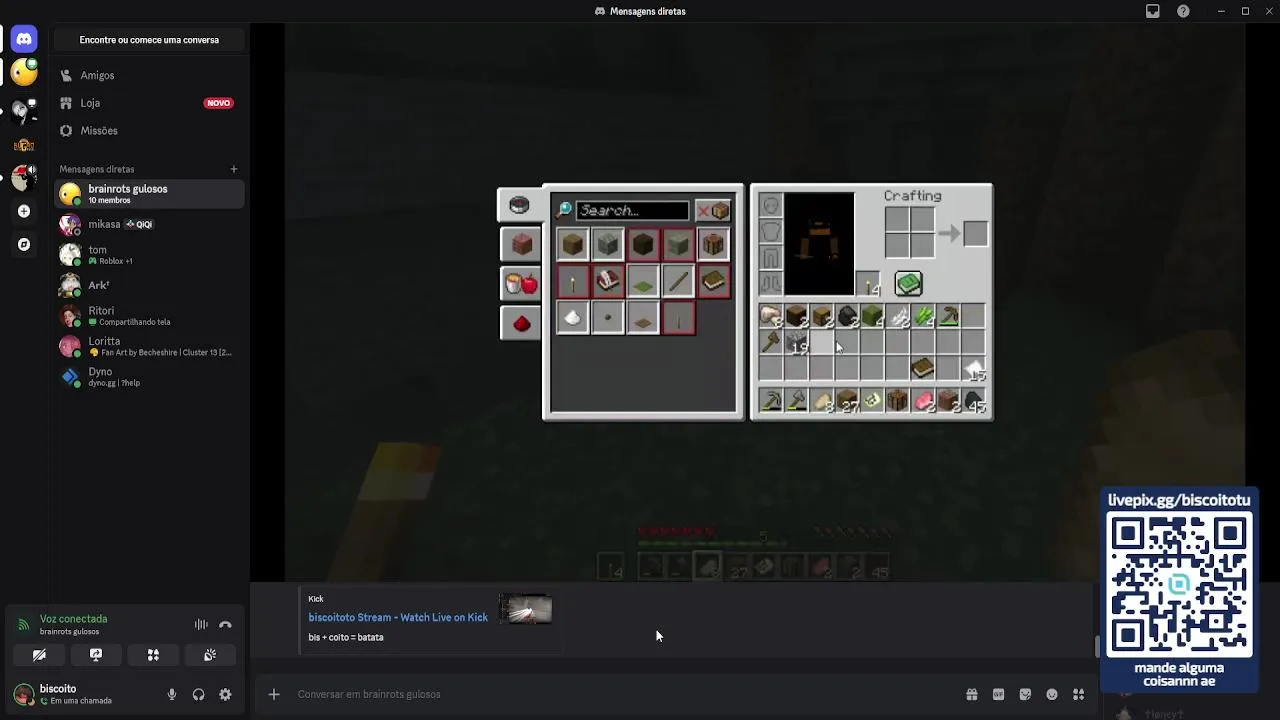Image resolution: width=1280 pixels, height=720 pixels.
Task: Click offhand slot holding torches
Action: click(869, 284)
